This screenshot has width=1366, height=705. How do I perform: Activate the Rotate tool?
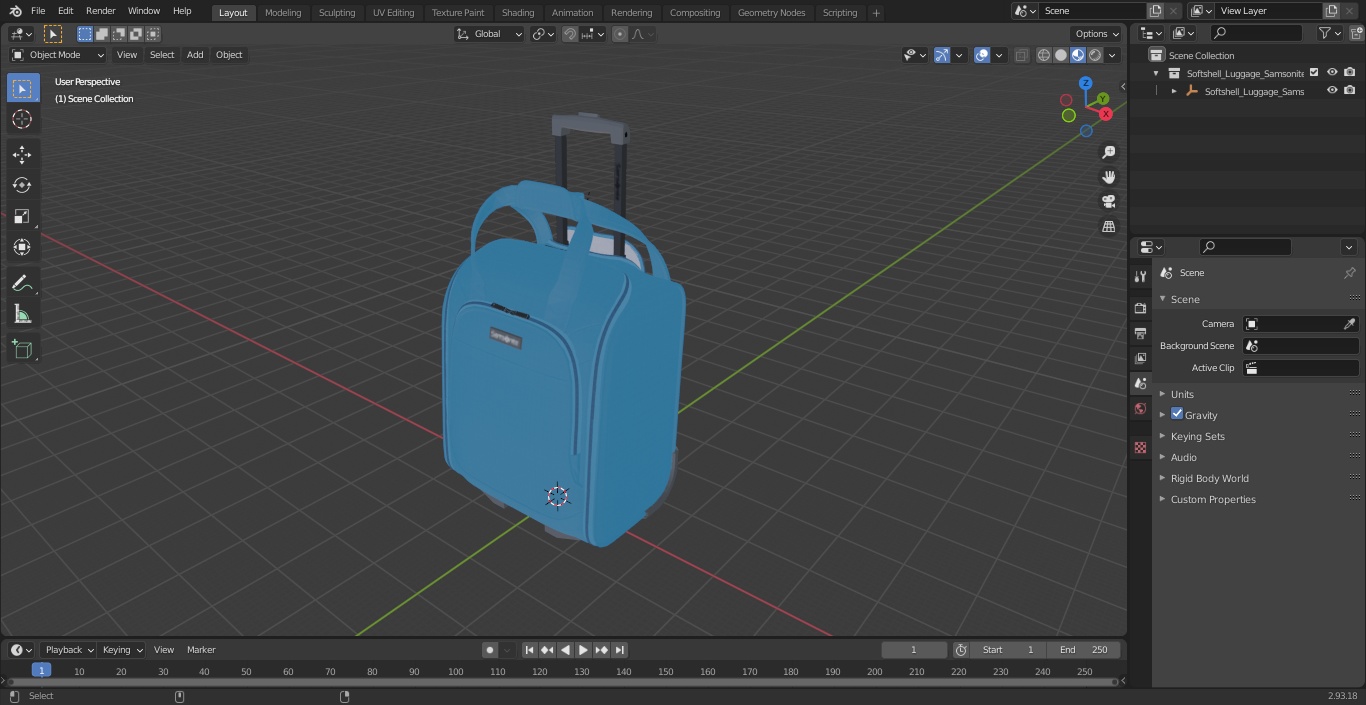[x=22, y=185]
